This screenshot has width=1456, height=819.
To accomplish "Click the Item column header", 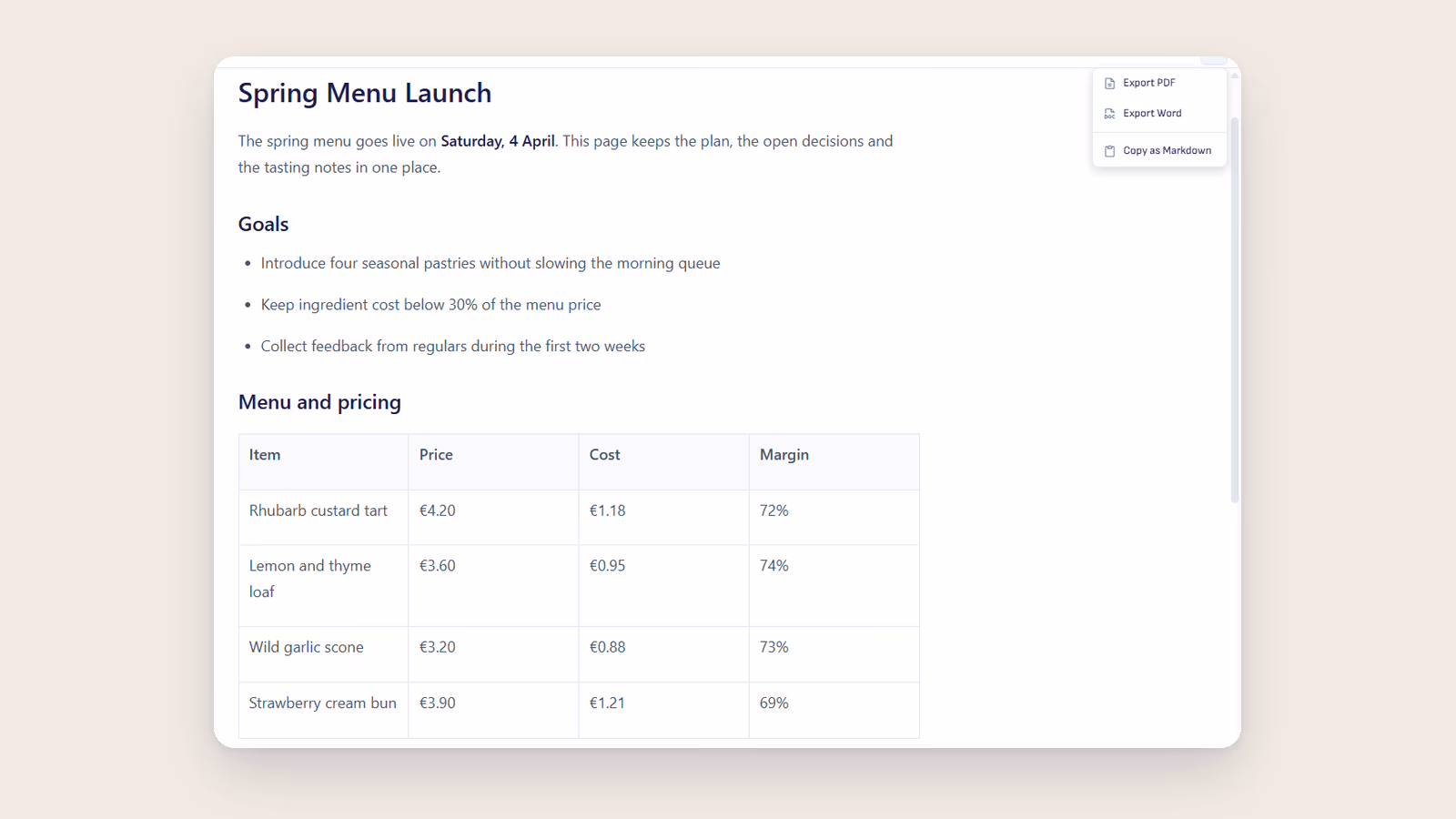I will tap(323, 462).
